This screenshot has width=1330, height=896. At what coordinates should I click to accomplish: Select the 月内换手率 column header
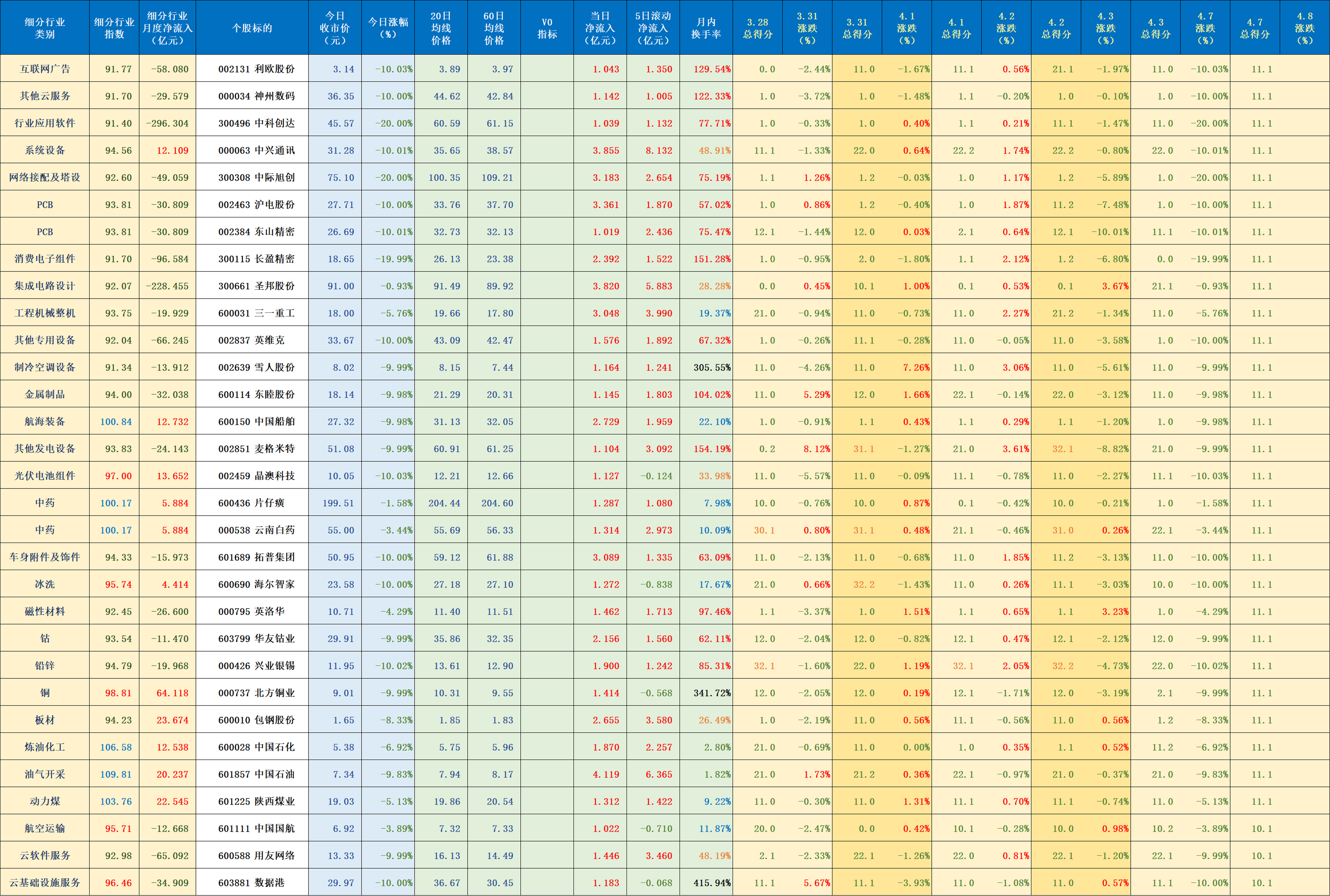click(x=706, y=28)
